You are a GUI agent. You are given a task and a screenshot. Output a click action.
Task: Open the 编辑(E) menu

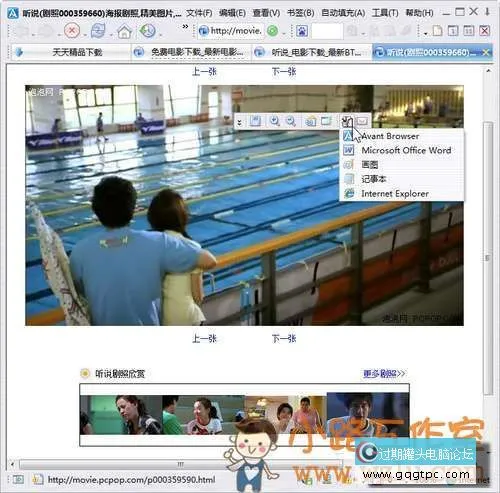click(x=232, y=13)
